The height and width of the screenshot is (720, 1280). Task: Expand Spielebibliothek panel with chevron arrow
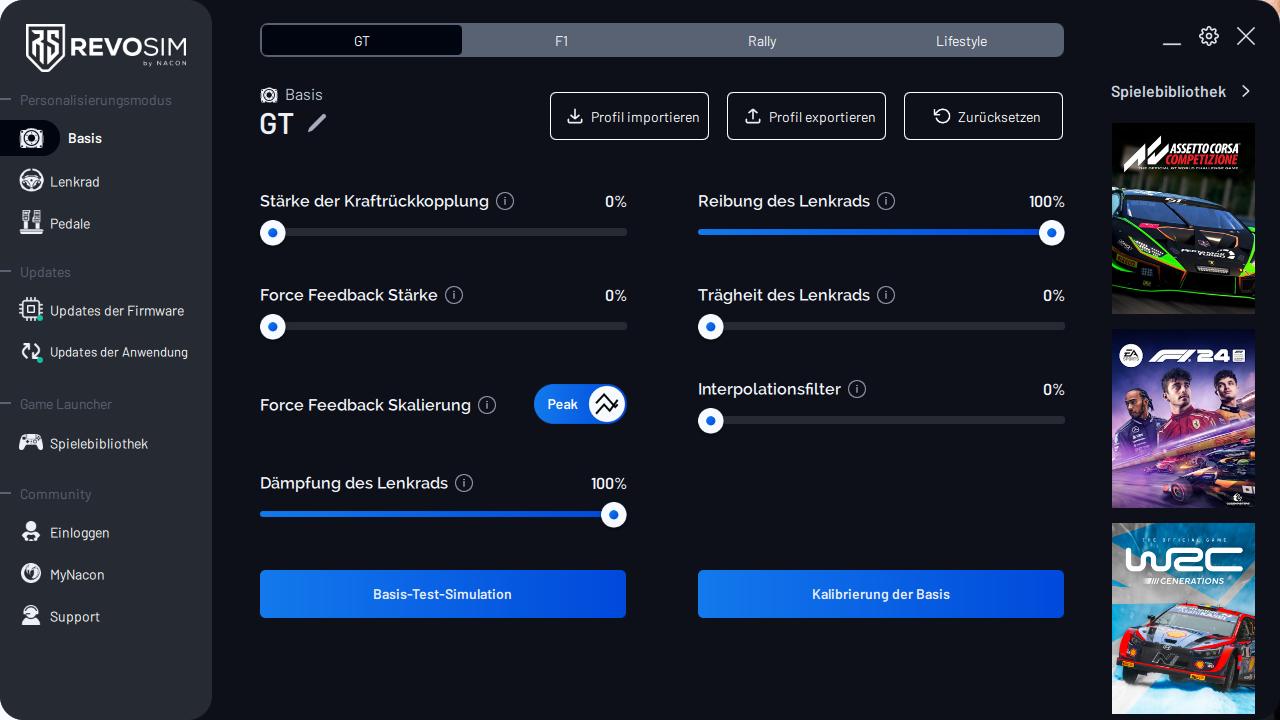pos(1246,91)
